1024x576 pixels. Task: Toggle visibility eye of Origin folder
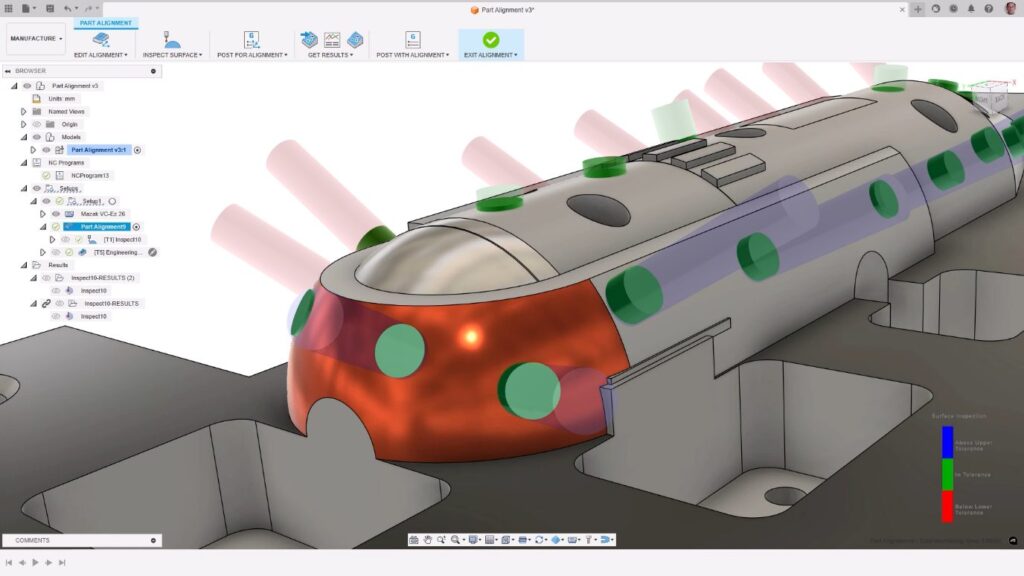(x=37, y=124)
